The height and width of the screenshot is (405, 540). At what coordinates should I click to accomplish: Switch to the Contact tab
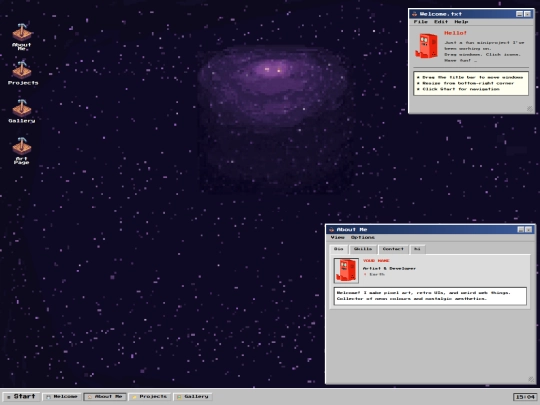tap(393, 249)
